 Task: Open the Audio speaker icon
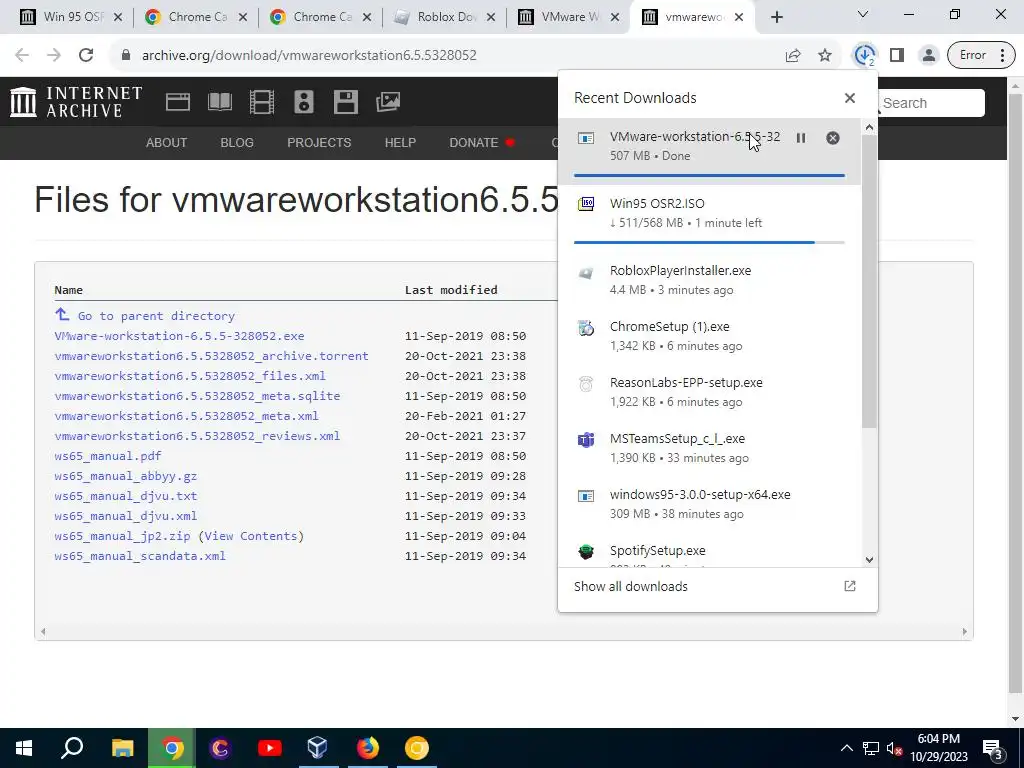[x=304, y=102]
